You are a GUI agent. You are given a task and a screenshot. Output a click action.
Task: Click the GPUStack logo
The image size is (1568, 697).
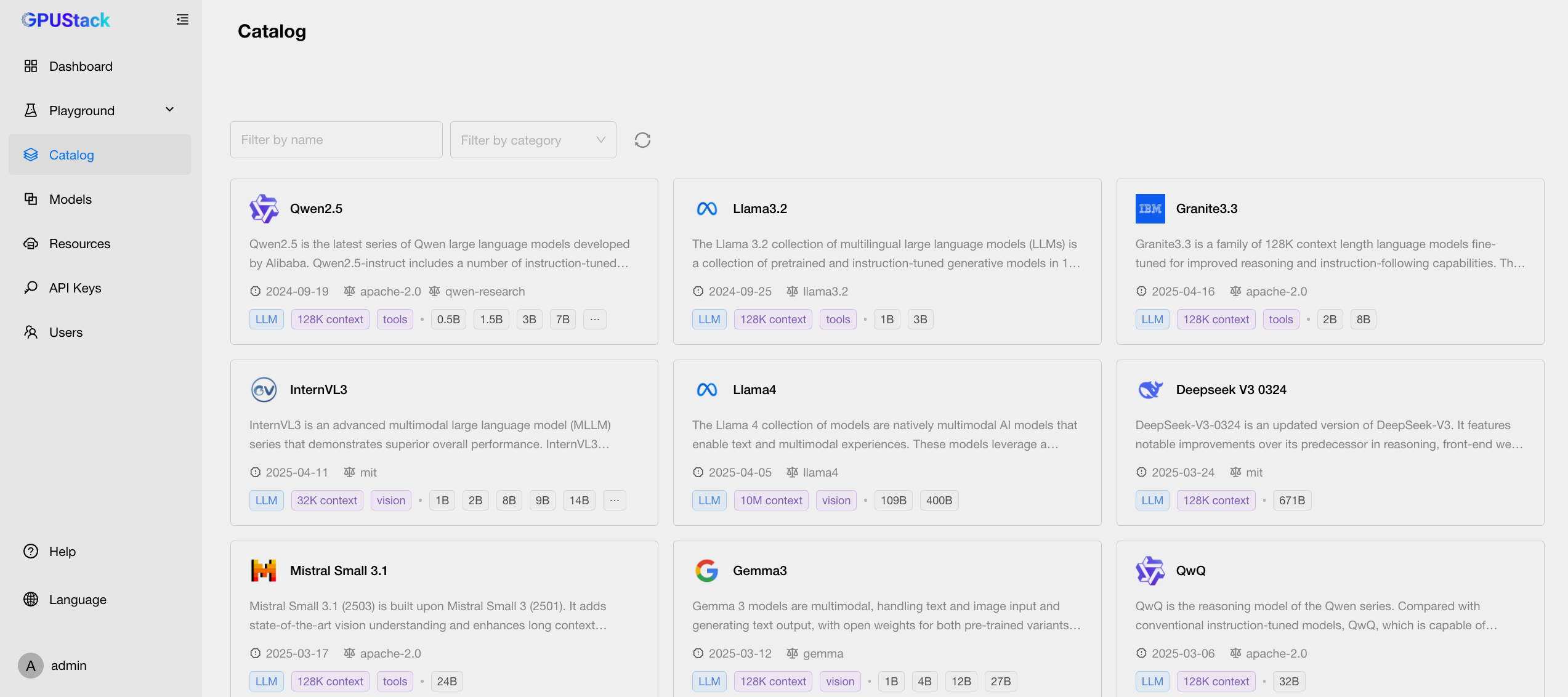(x=66, y=20)
